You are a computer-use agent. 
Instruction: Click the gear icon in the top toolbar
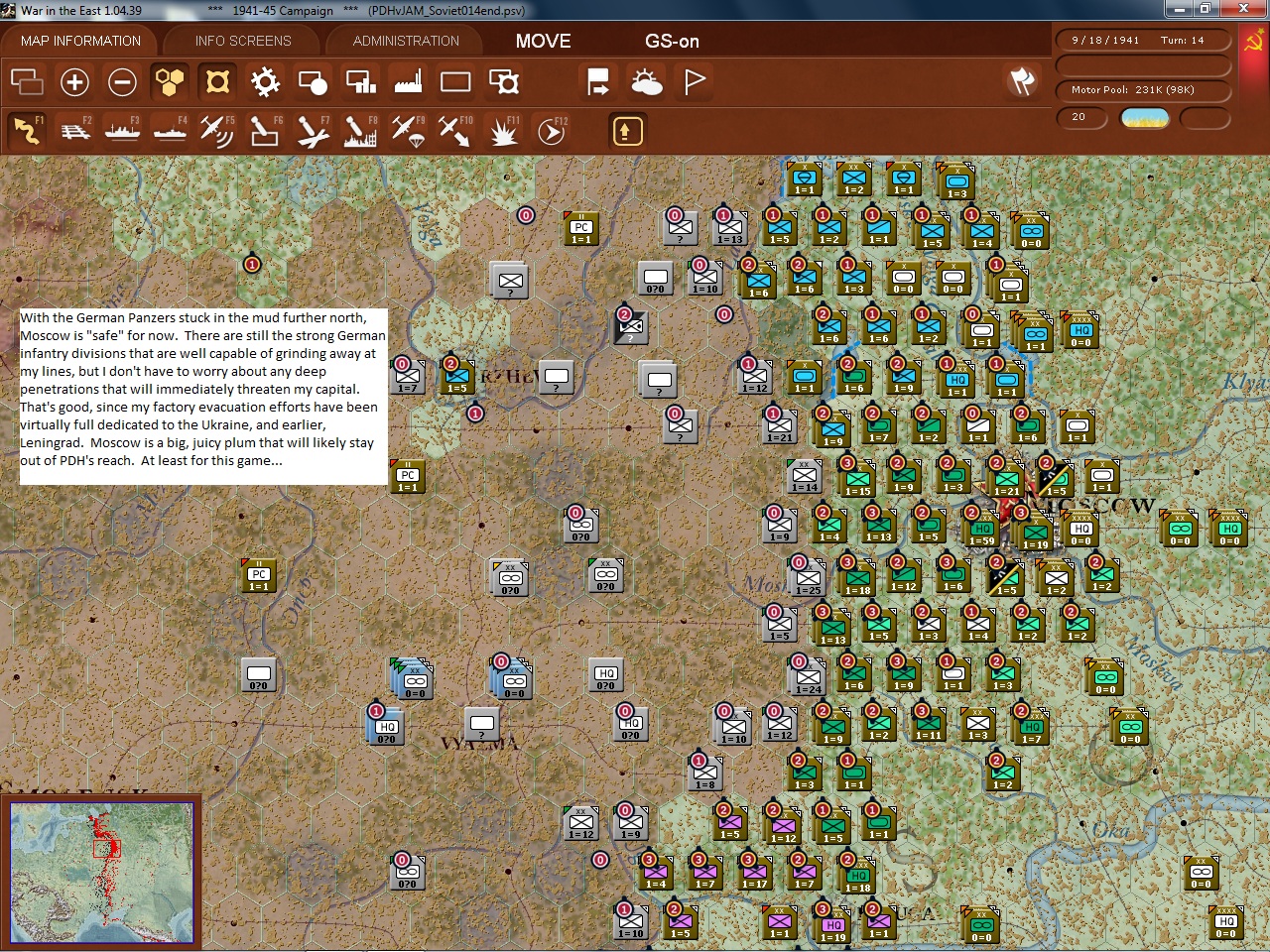point(265,81)
